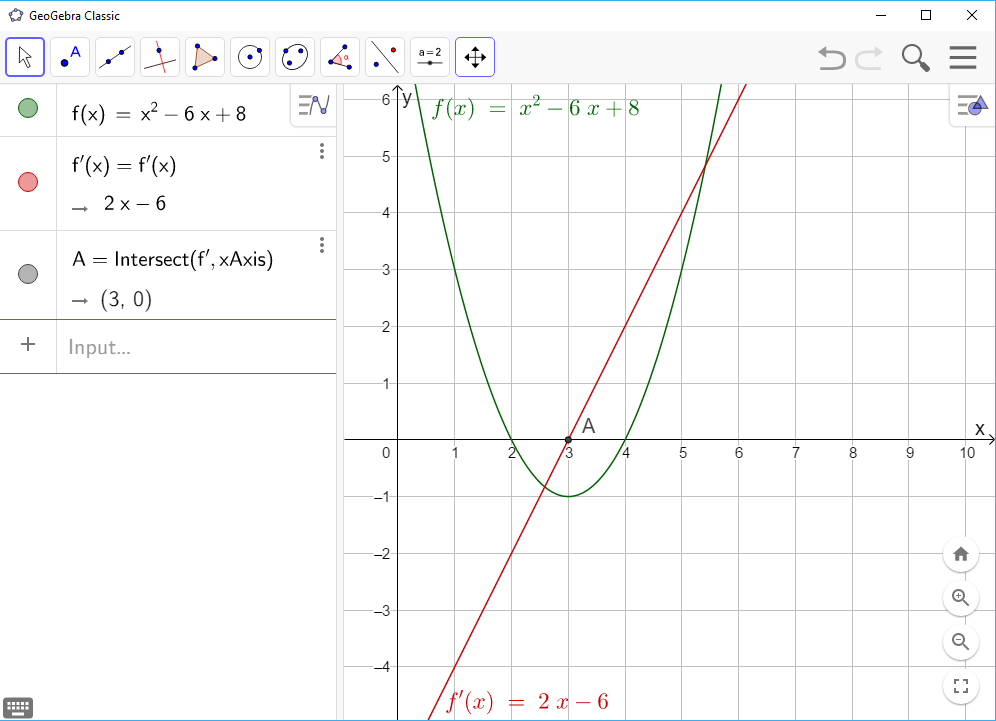Select the Point tool
The width and height of the screenshot is (996, 721).
pyautogui.click(x=70, y=57)
